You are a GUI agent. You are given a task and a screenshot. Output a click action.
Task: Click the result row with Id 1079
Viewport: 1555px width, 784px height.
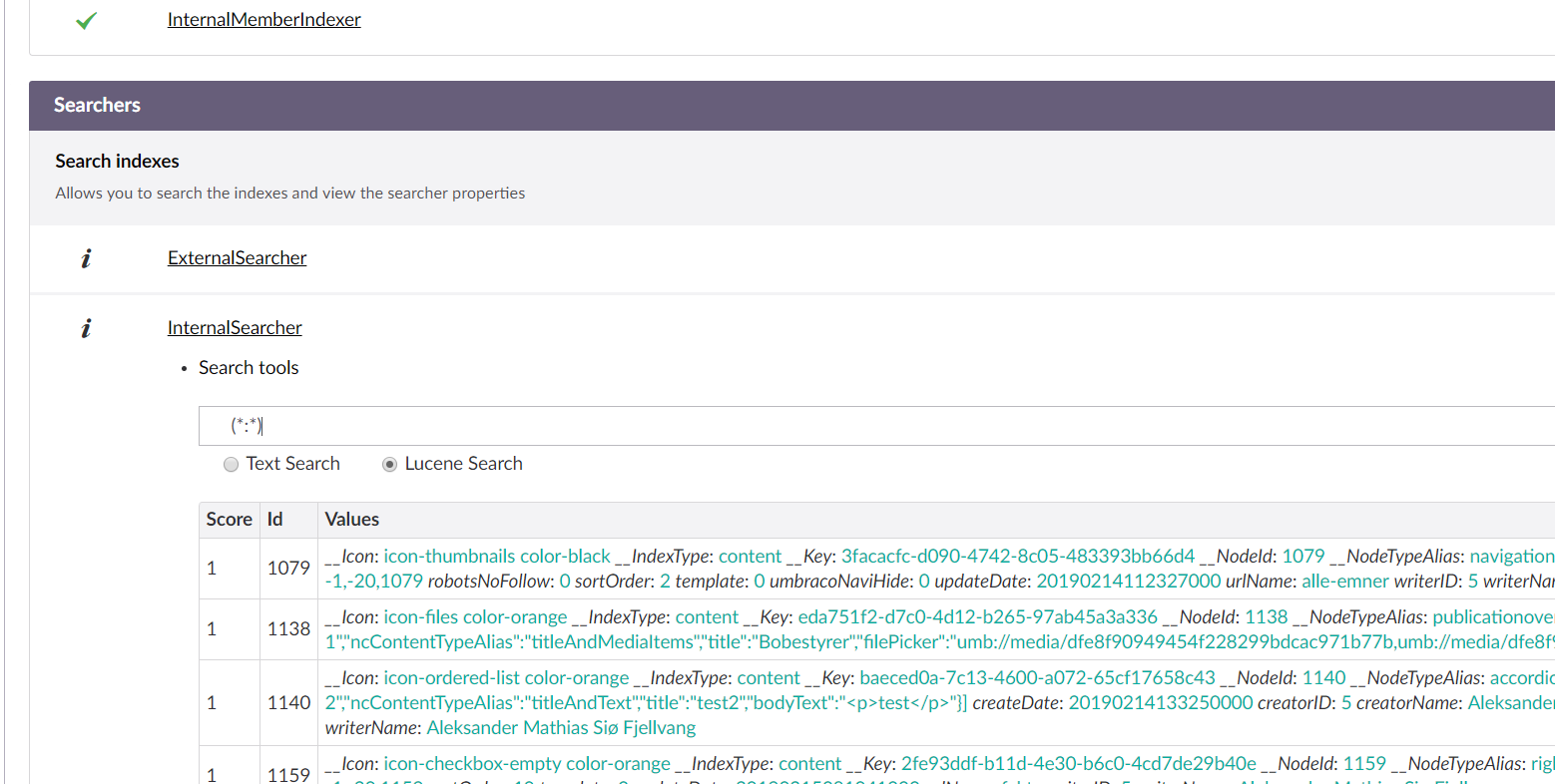[288, 569]
